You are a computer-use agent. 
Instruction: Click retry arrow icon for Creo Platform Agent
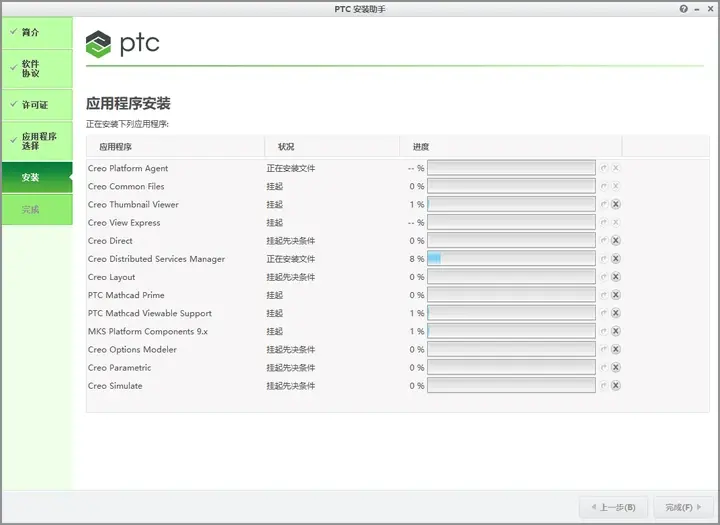point(604,168)
